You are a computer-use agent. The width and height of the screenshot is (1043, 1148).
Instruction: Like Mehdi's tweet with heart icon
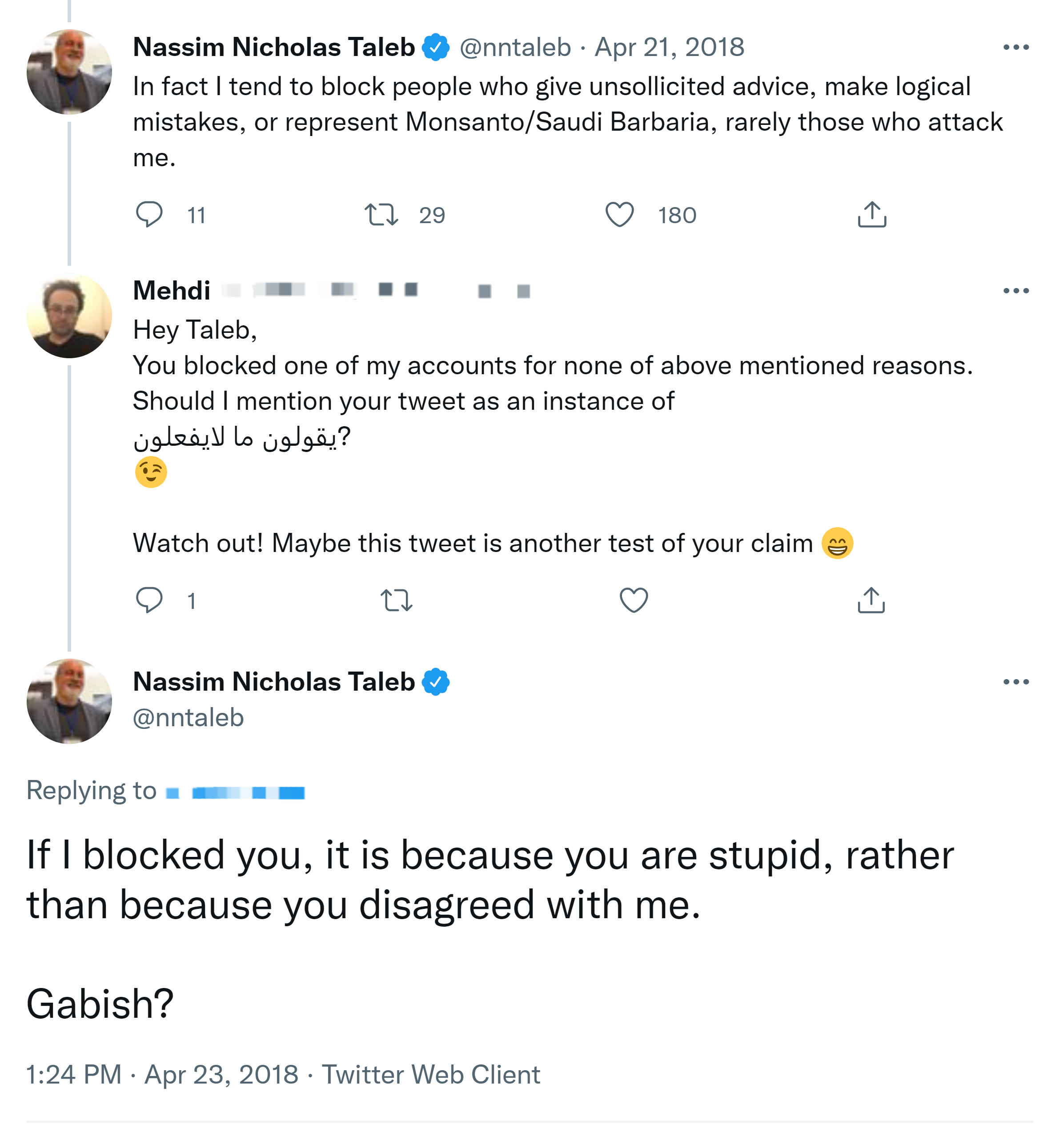coord(634,600)
